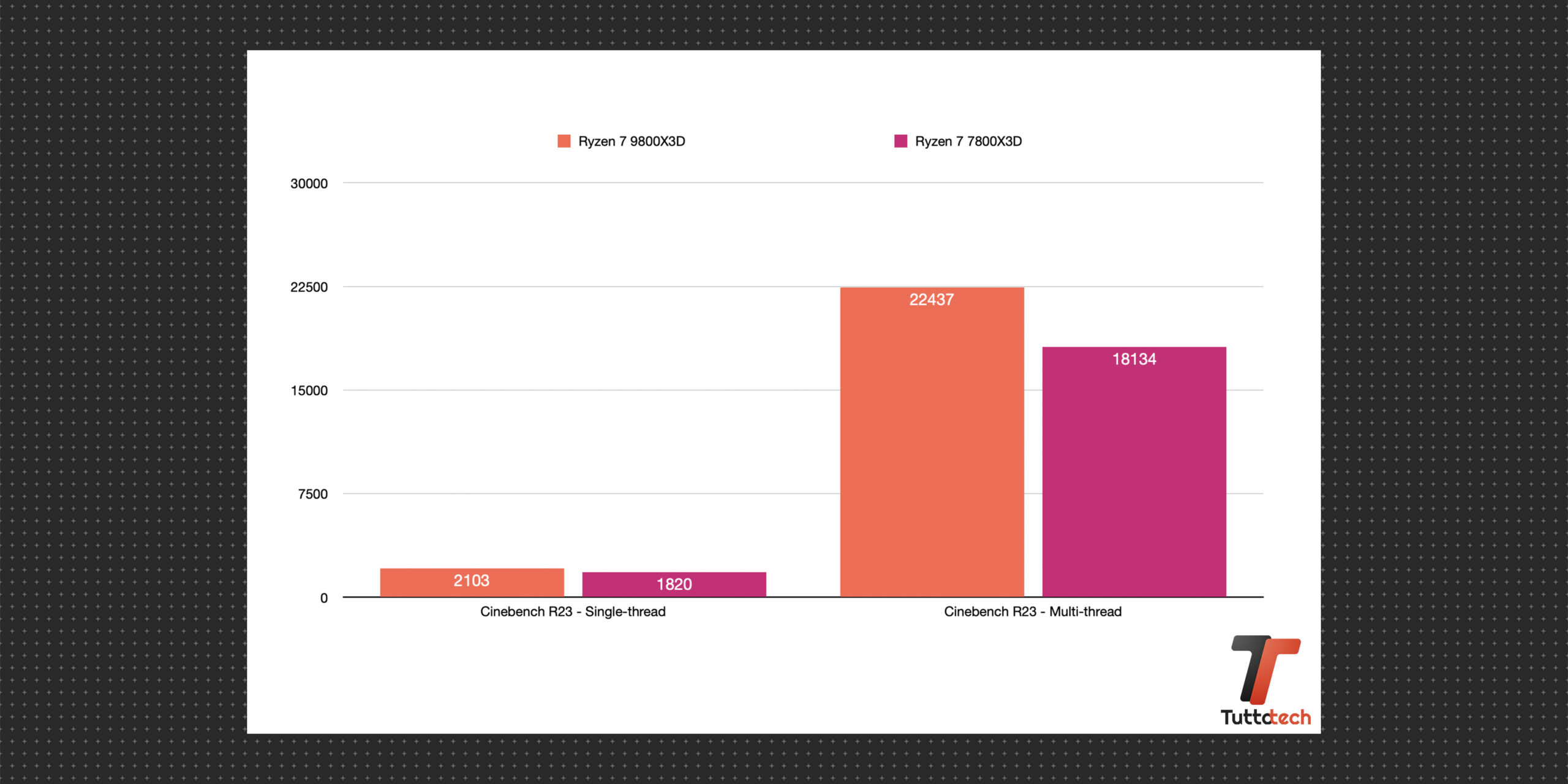Click the orange Ryzen 7 9800X3D legend swatch
The image size is (1568, 784).
563,141
